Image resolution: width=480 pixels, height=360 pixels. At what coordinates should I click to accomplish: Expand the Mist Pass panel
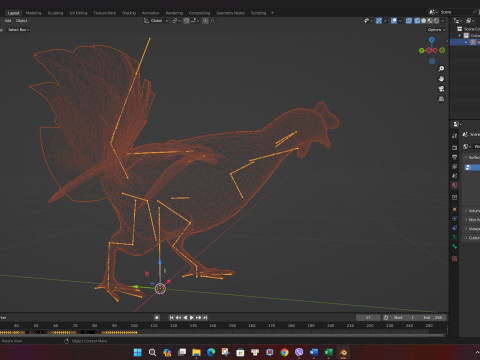[x=472, y=220]
